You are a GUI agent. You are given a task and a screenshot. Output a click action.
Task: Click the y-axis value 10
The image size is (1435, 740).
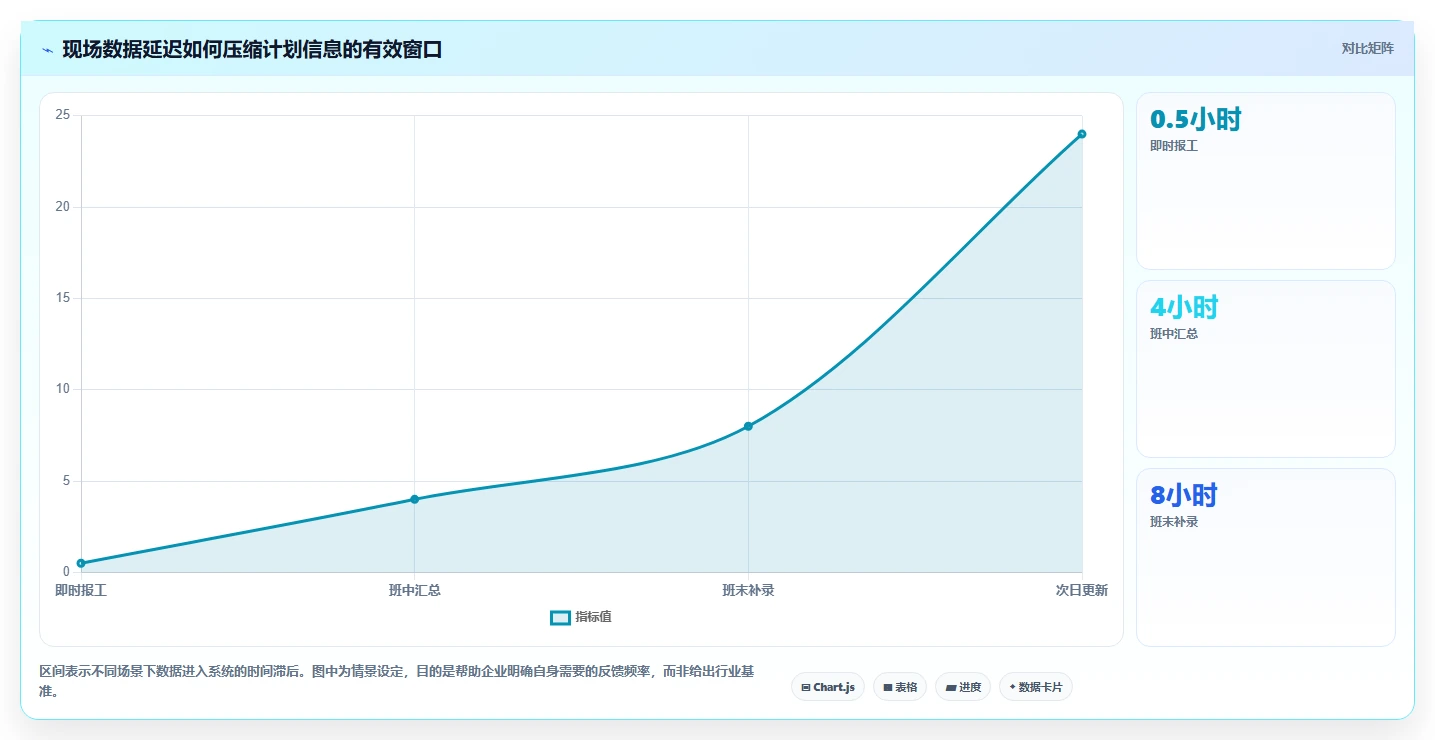[x=62, y=389]
